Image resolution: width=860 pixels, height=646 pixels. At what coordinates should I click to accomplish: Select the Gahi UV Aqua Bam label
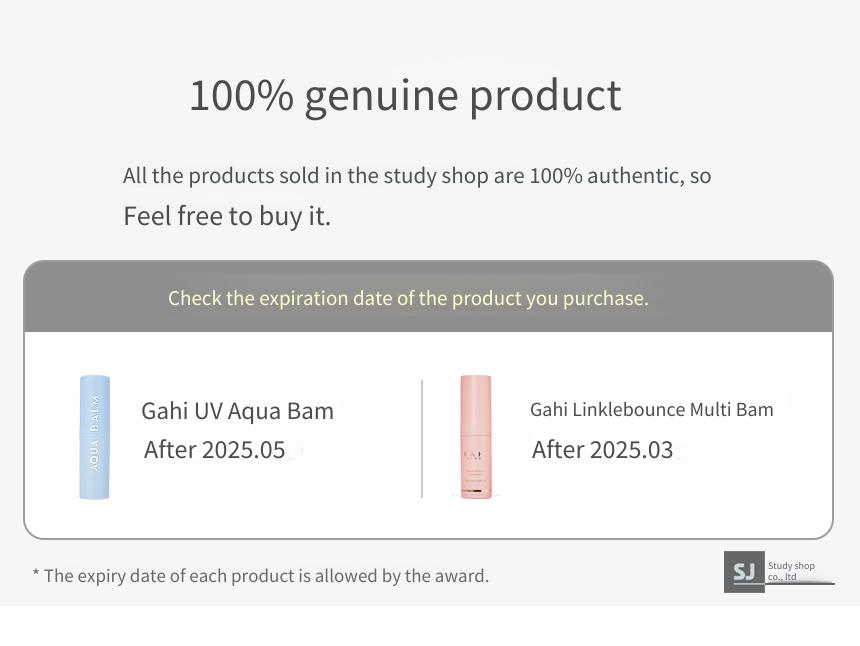coord(237,411)
